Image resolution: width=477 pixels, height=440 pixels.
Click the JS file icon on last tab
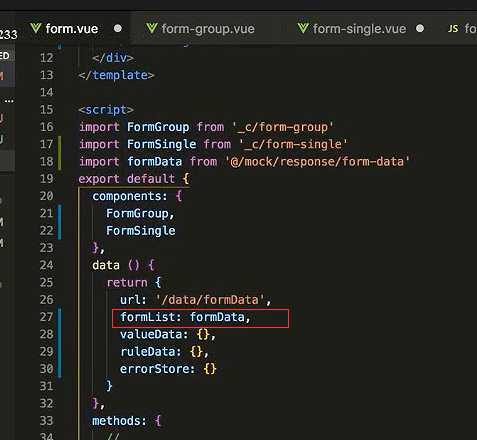[453, 29]
